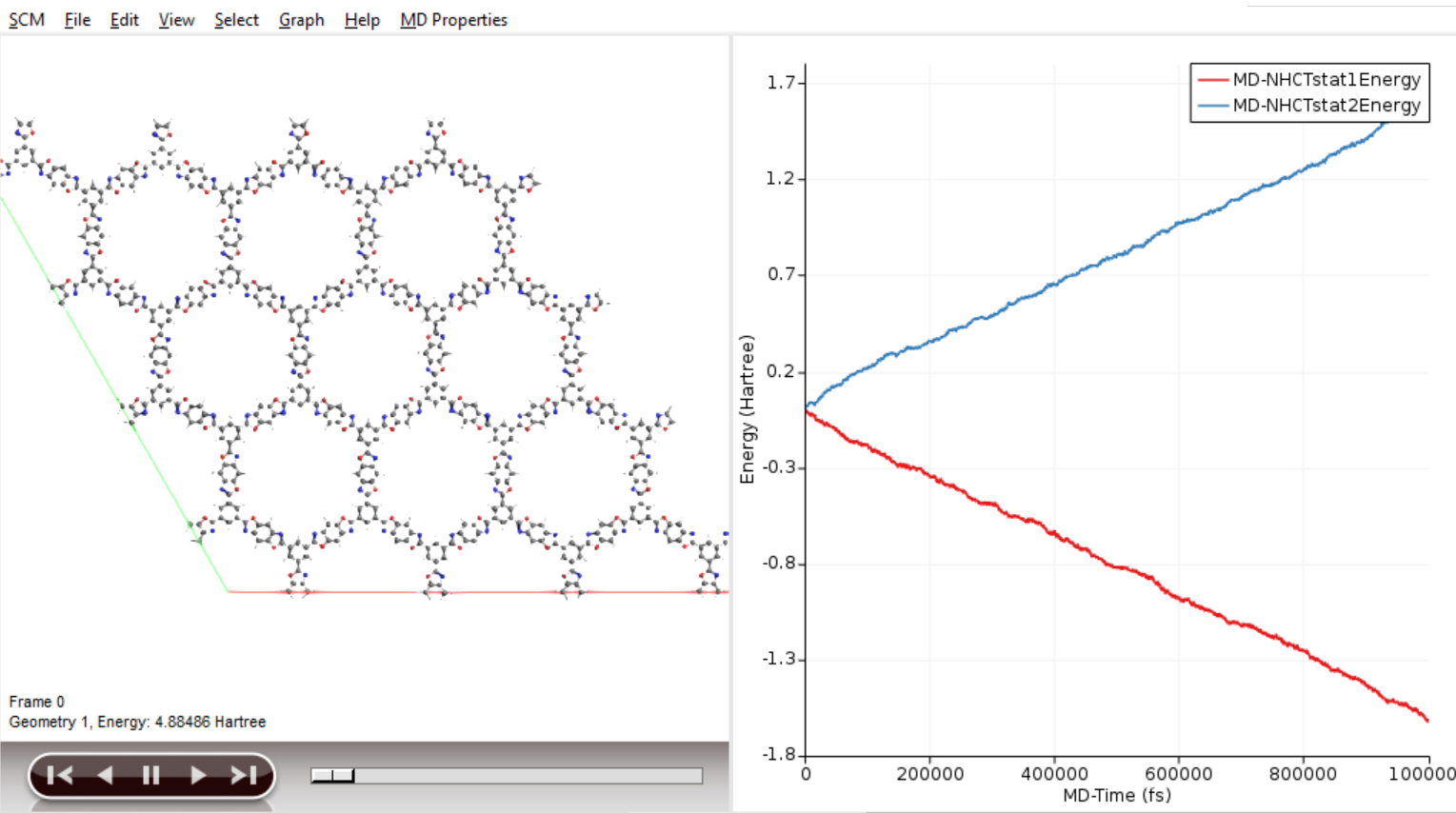Jump to first frame of trajectory

click(59, 776)
